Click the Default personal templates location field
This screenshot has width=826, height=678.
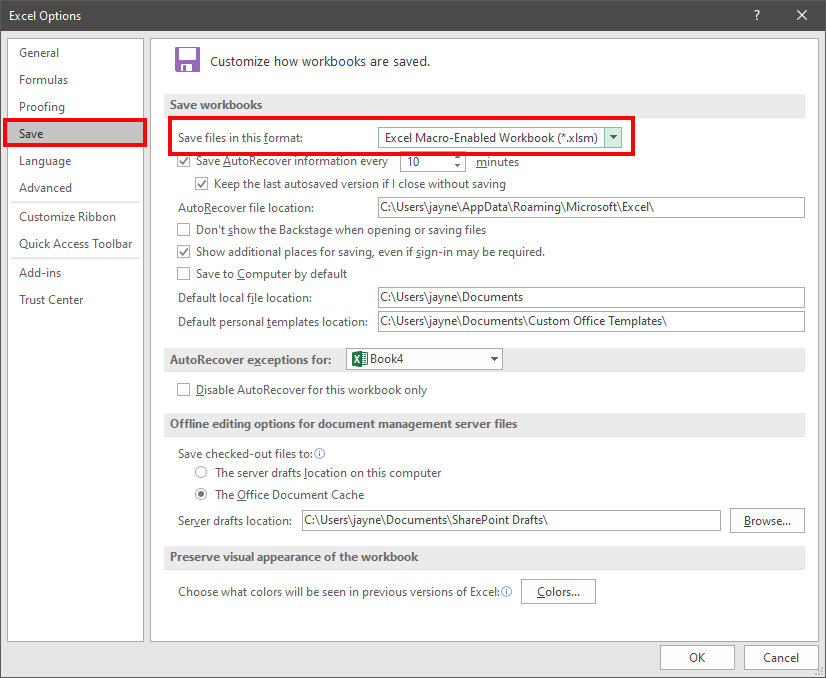[x=591, y=321]
